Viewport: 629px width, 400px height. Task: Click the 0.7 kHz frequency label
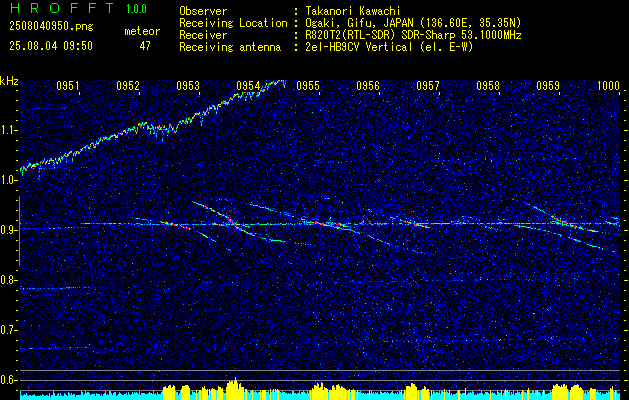9,330
